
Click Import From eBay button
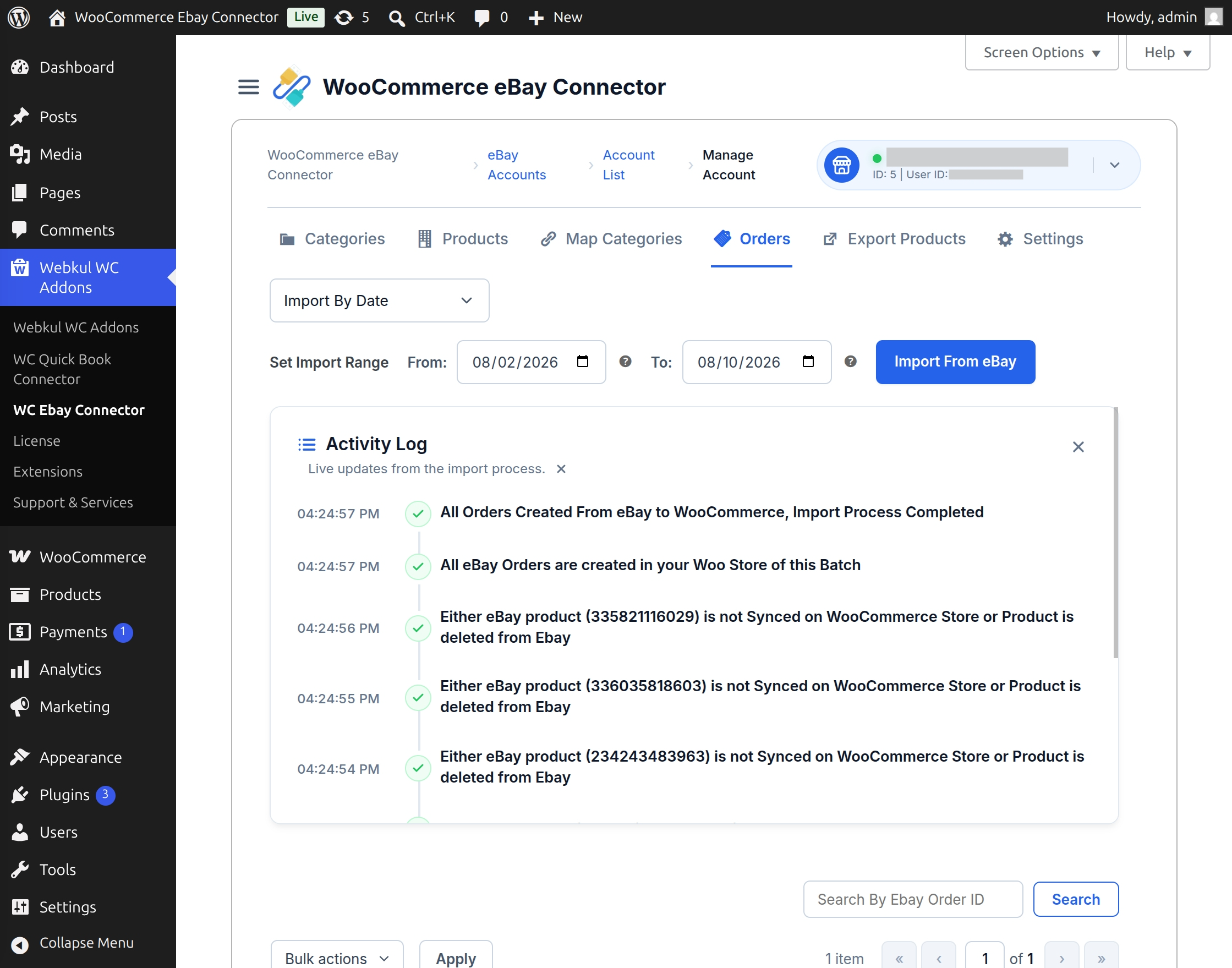click(x=955, y=362)
